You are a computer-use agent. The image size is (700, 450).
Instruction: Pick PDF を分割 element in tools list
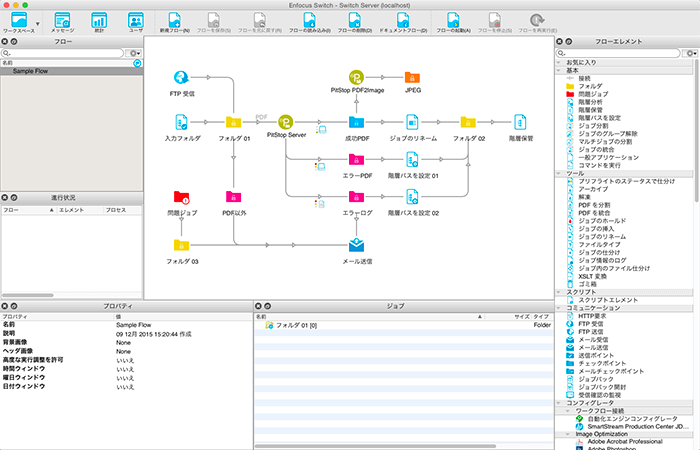pyautogui.click(x=594, y=205)
